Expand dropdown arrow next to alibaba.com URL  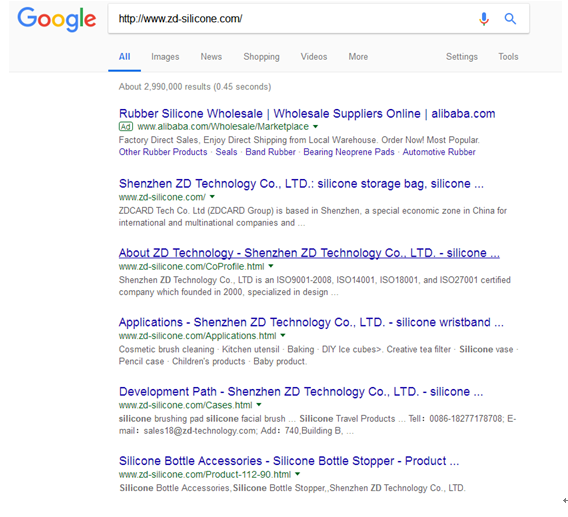point(316,126)
